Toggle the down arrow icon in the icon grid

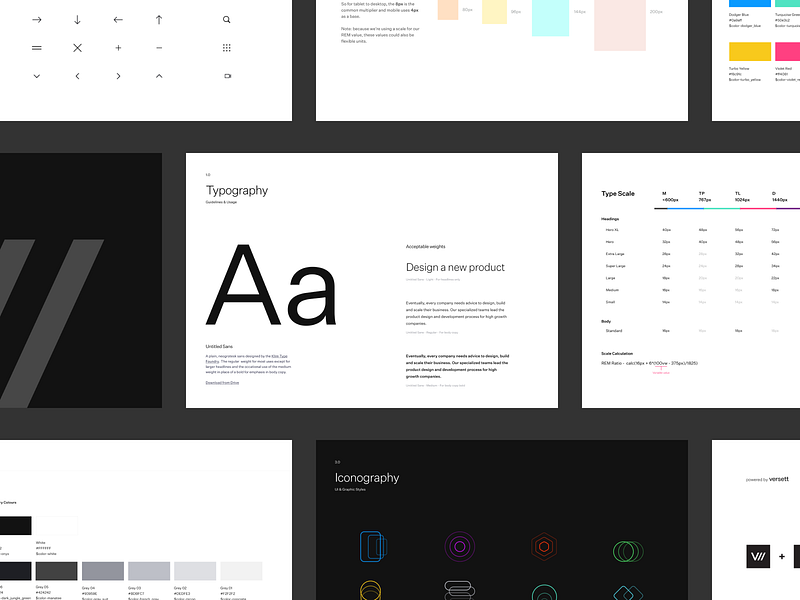pyautogui.click(x=76, y=18)
